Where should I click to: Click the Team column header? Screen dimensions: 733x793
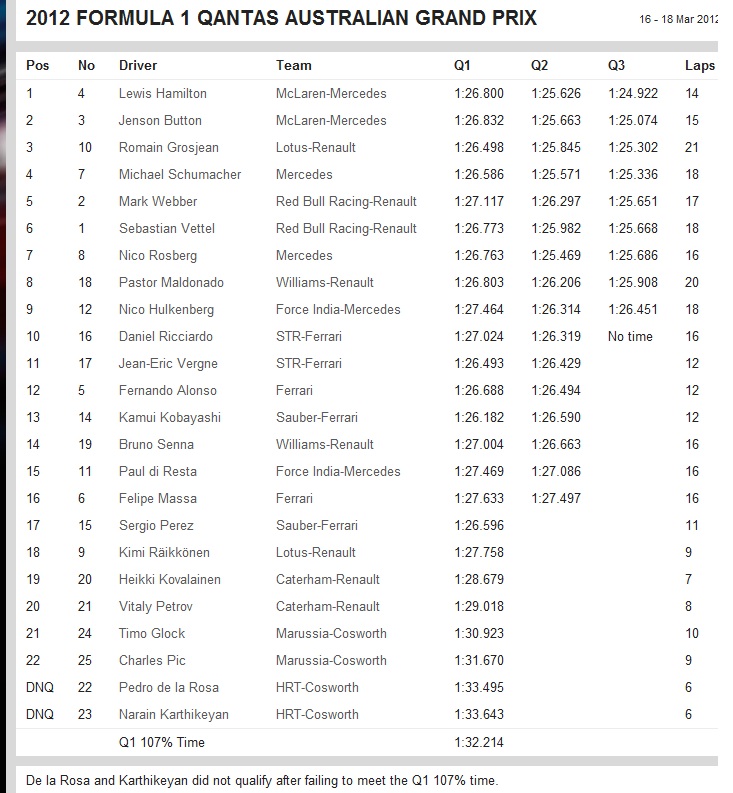(x=294, y=65)
